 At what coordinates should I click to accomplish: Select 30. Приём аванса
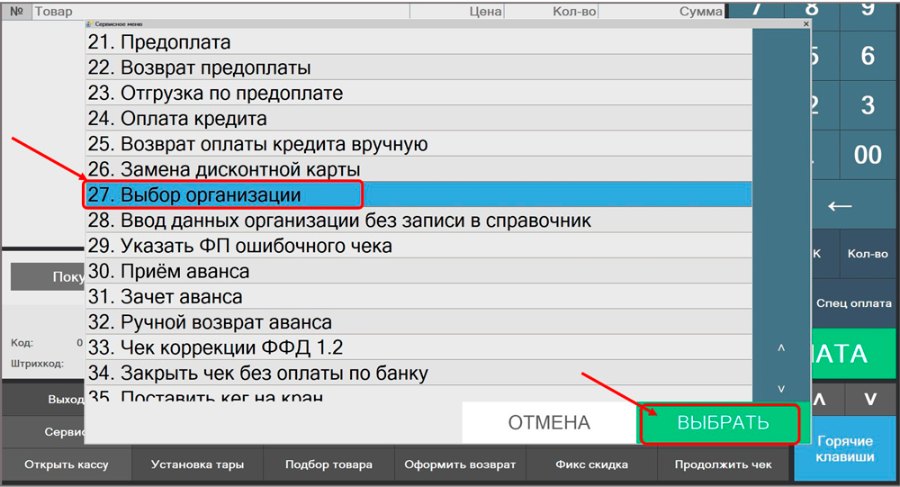(418, 270)
